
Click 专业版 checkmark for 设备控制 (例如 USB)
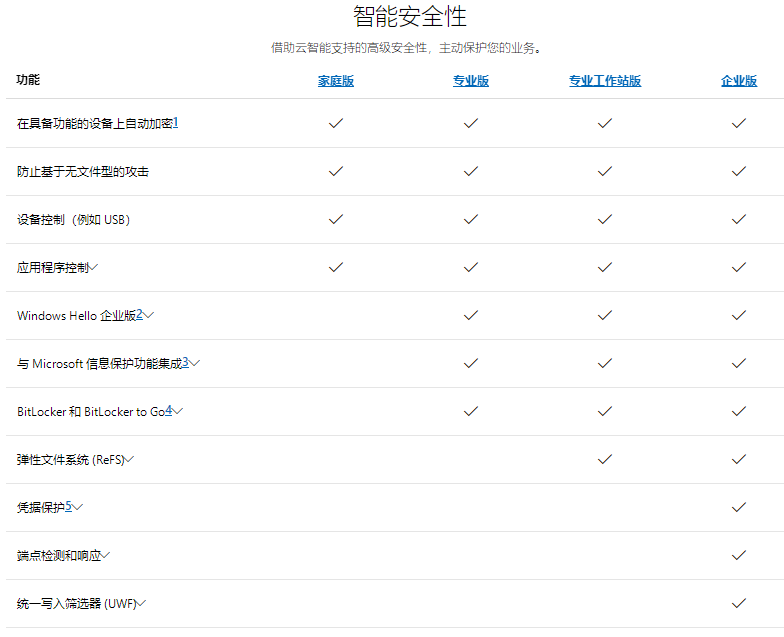pyautogui.click(x=470, y=219)
